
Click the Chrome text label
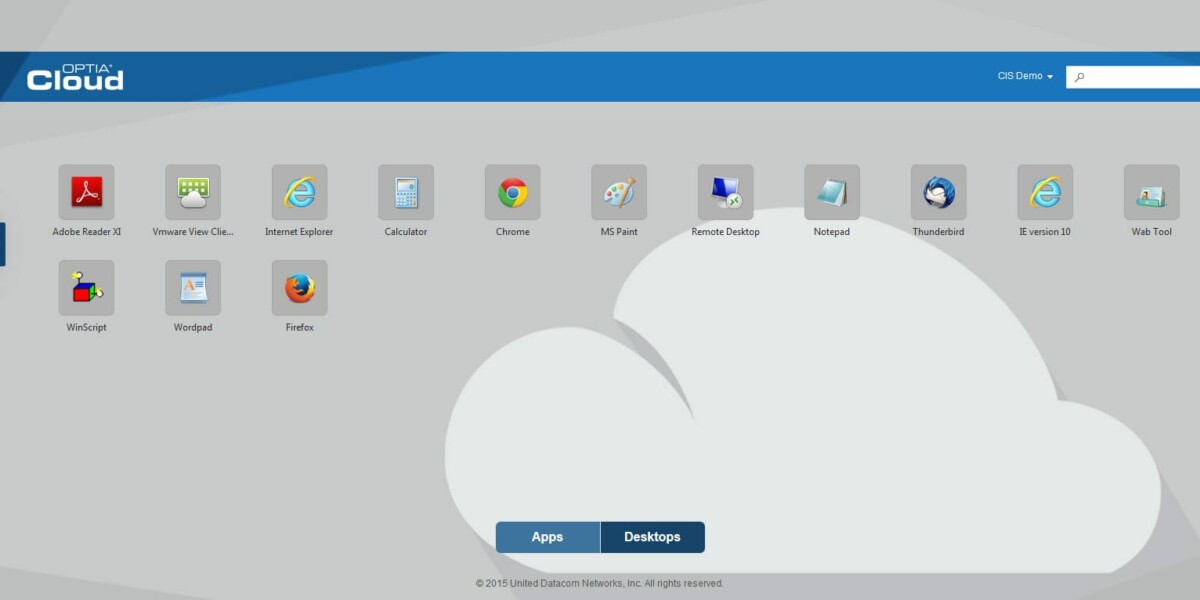(513, 232)
